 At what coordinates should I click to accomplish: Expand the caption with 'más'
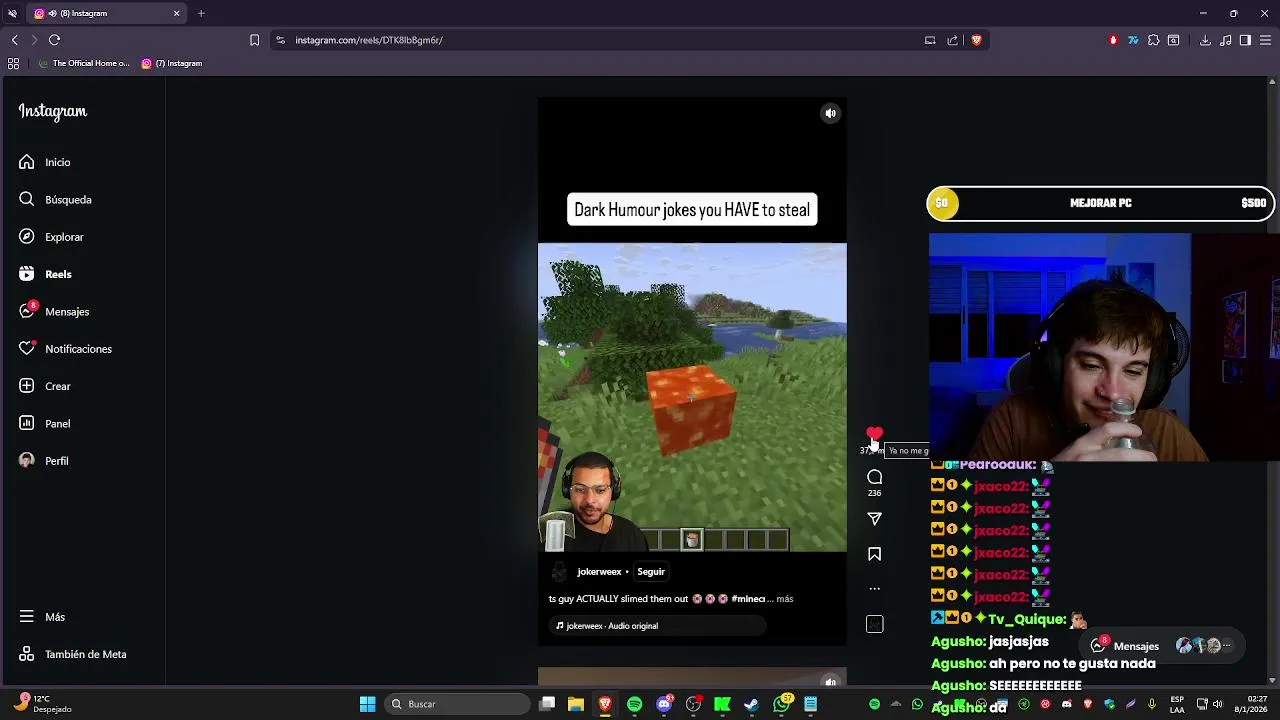(785, 599)
